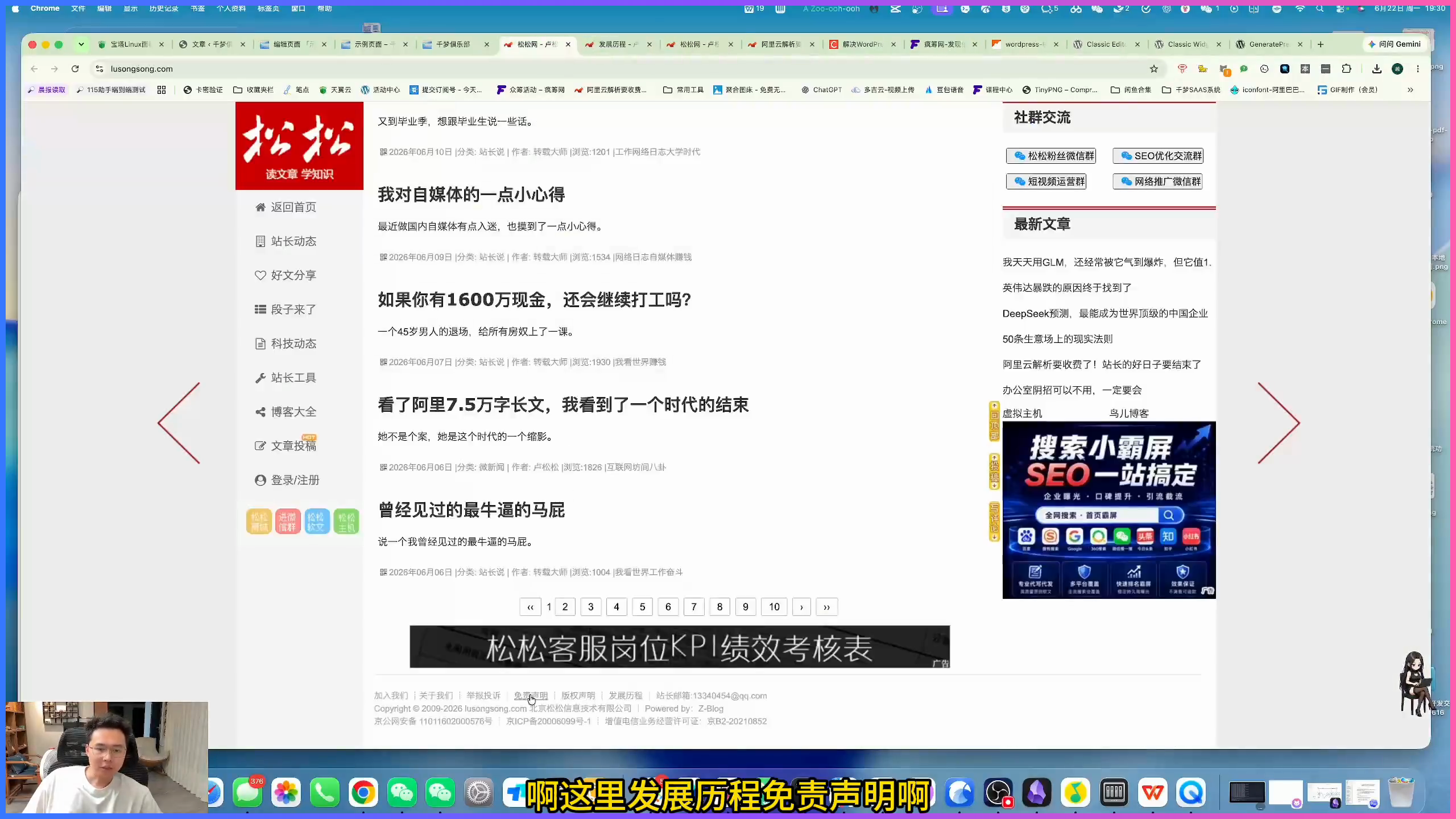Open article 曾经见过的最牛逼的马屁
The image size is (1456, 819).
(471, 510)
